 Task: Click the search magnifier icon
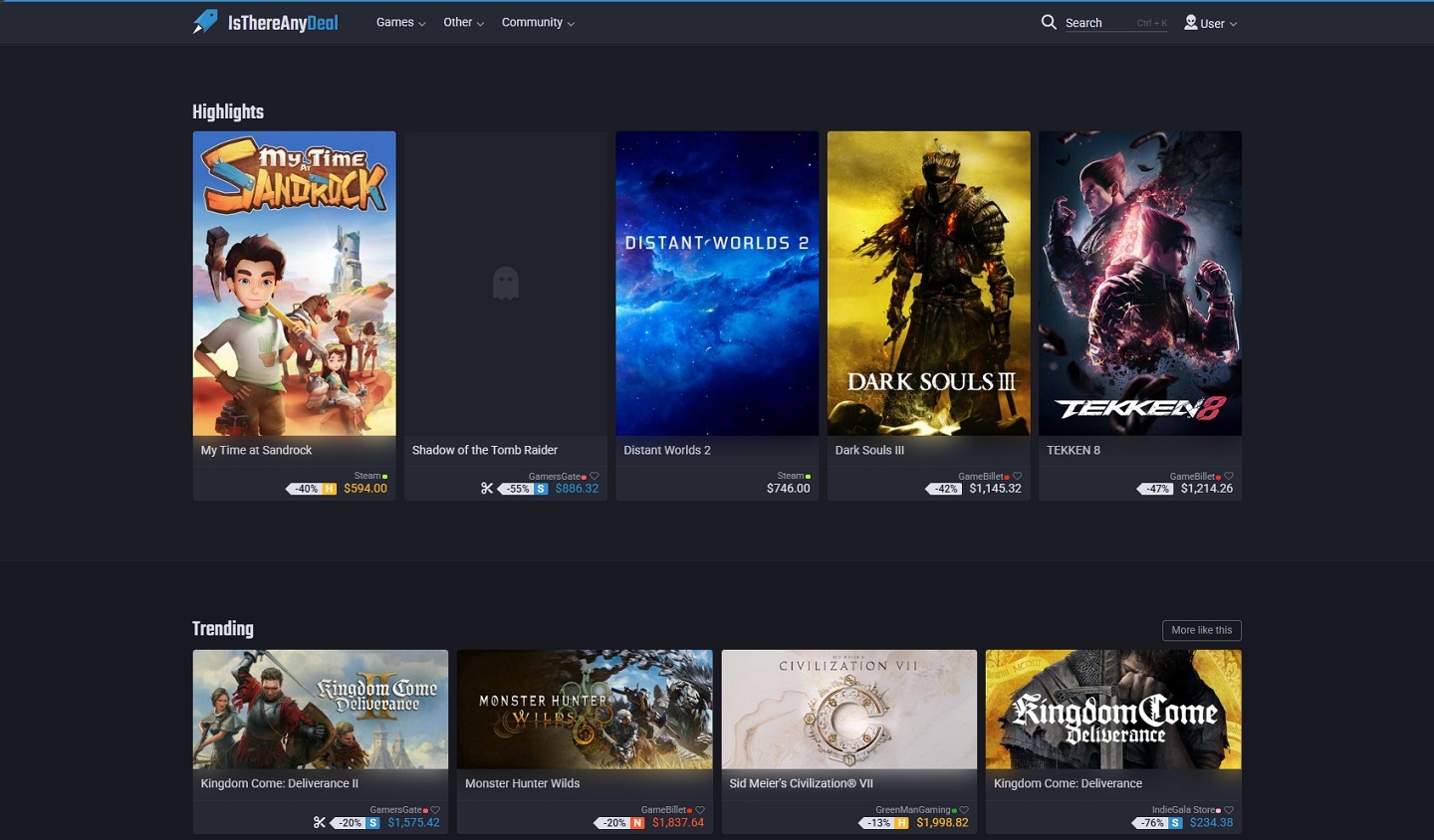[1049, 22]
